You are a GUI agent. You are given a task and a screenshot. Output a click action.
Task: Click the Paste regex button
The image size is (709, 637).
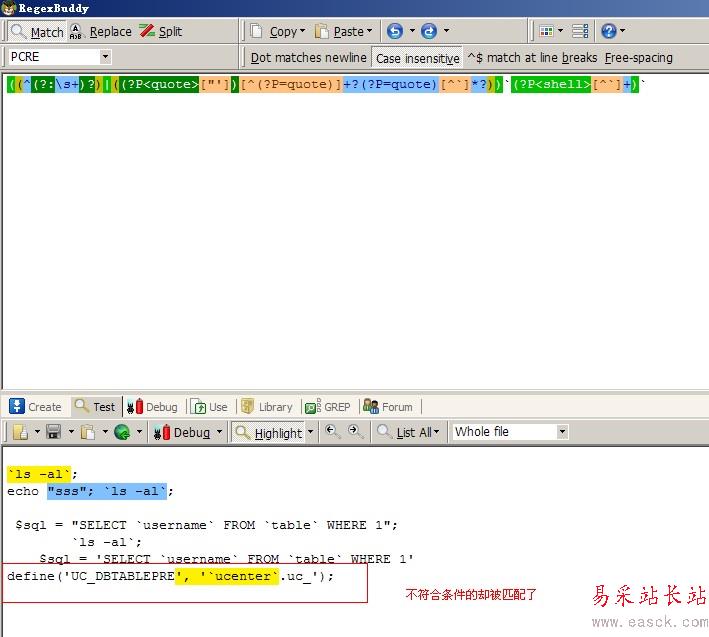pos(339,32)
